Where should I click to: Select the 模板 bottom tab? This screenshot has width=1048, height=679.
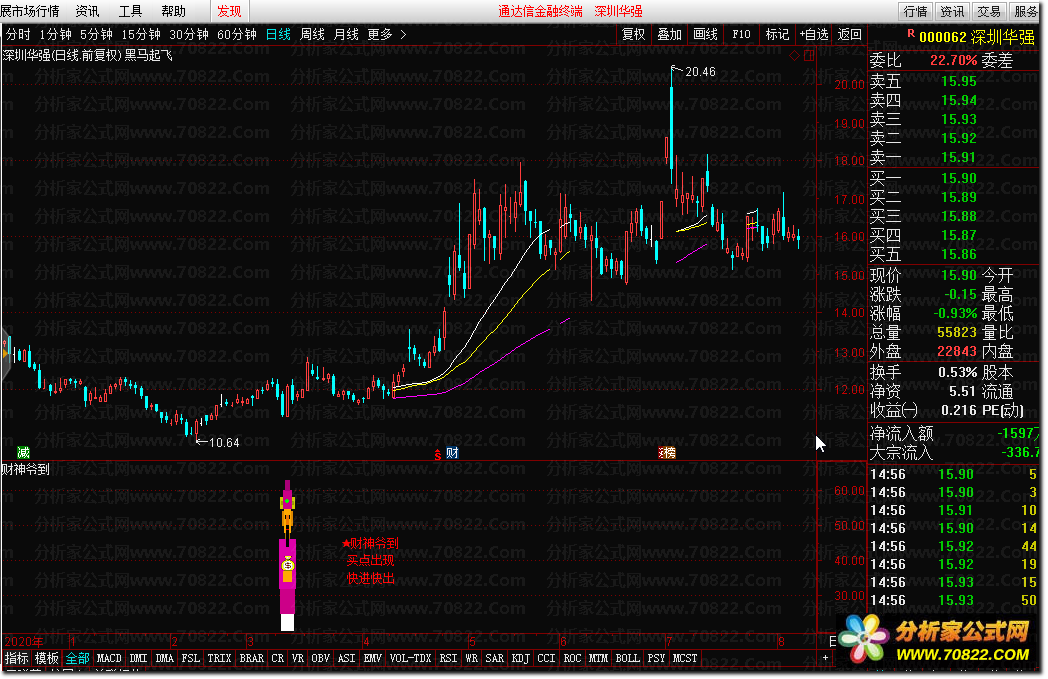click(46, 658)
